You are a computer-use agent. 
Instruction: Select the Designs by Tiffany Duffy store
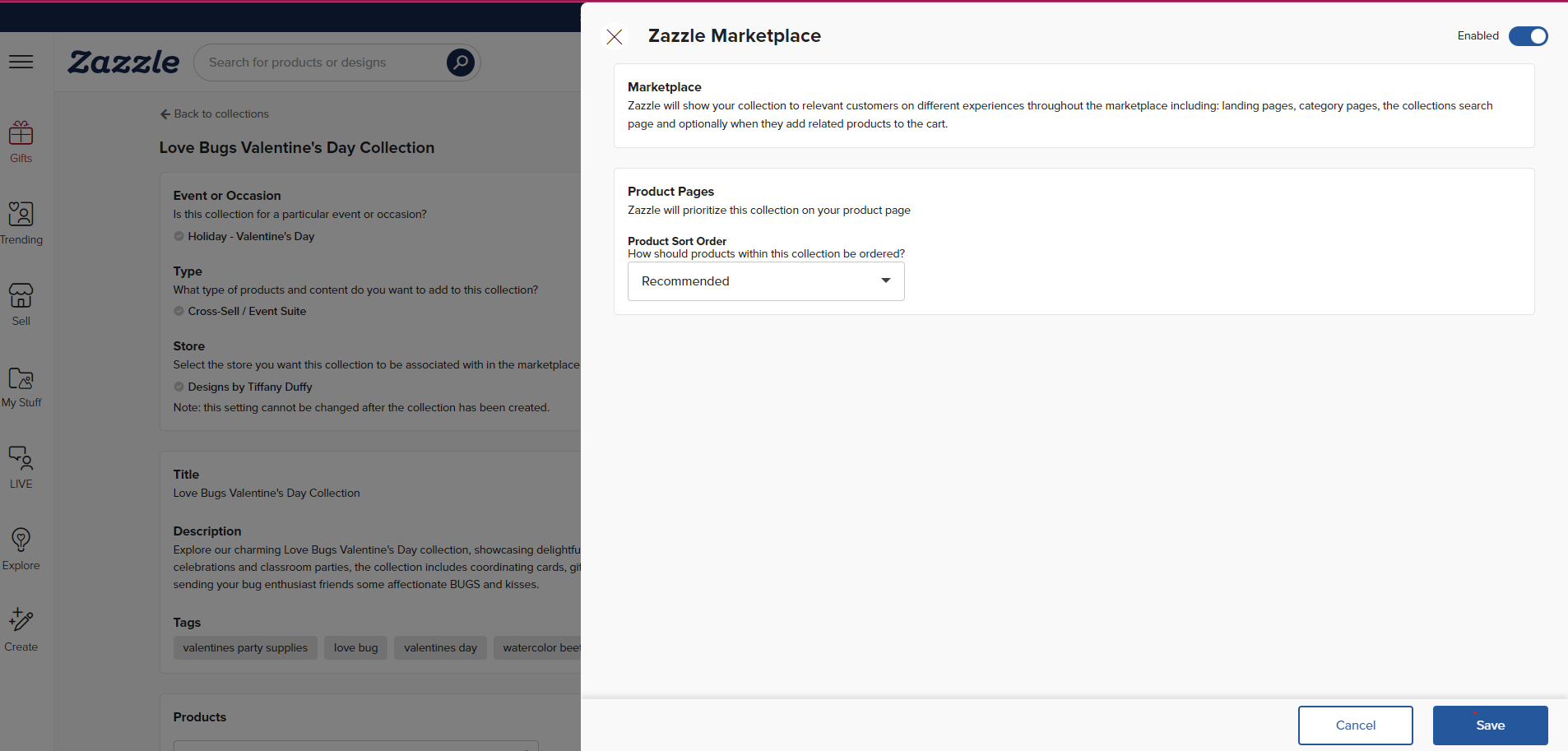point(243,387)
